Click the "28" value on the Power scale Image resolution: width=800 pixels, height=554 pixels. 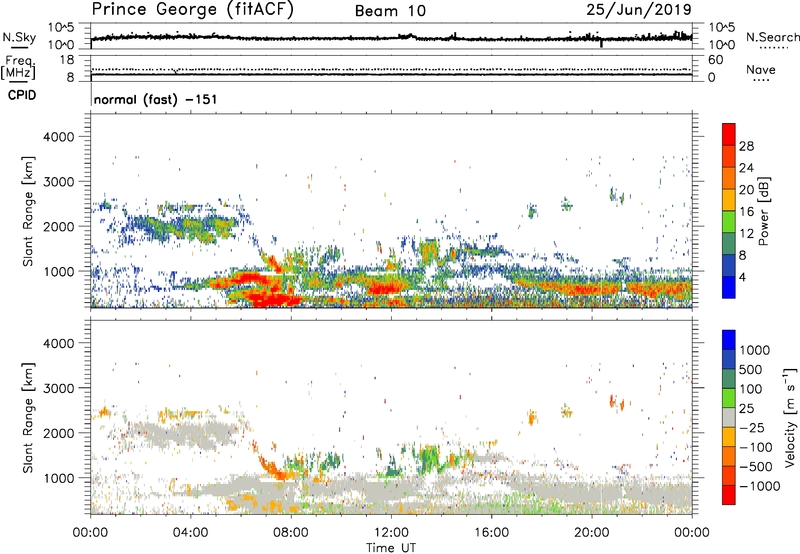pos(746,146)
